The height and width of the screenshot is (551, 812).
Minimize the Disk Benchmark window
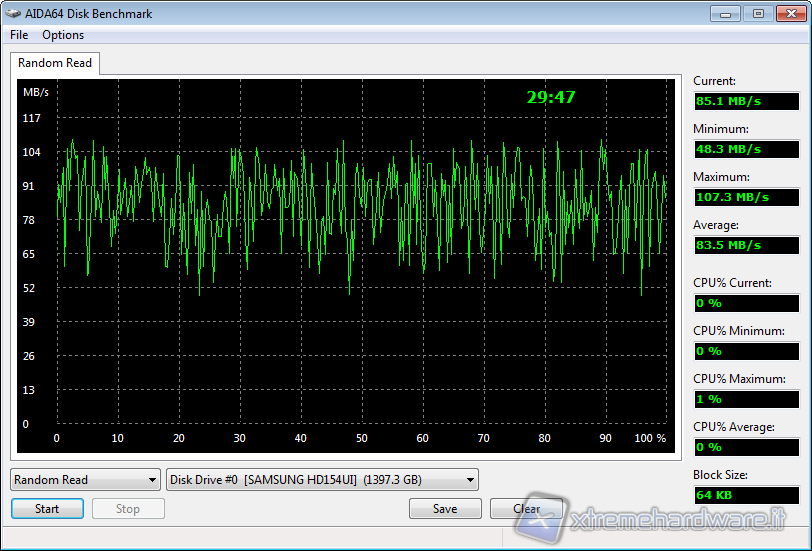726,13
